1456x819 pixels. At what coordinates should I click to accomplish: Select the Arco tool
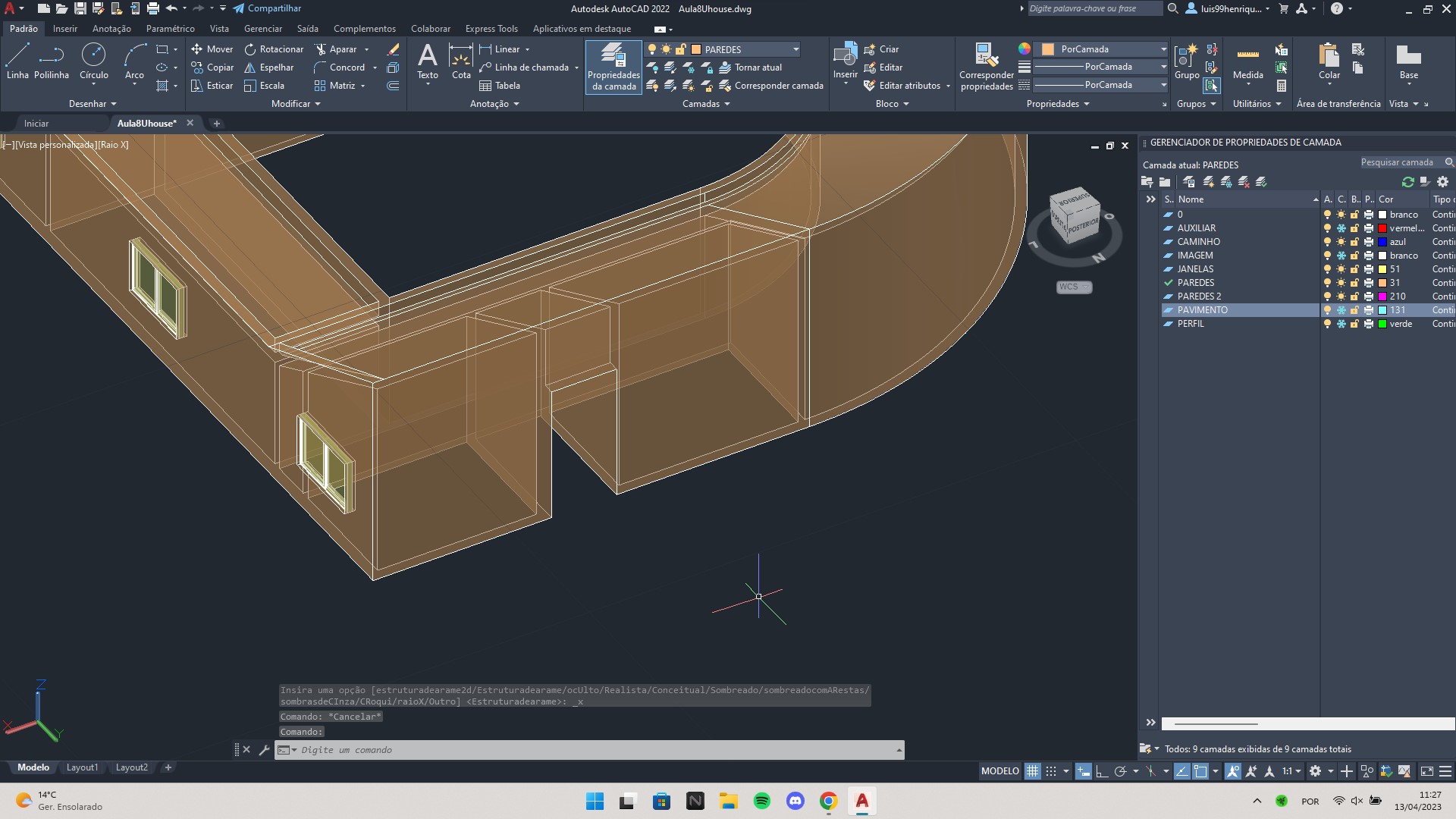tap(134, 61)
